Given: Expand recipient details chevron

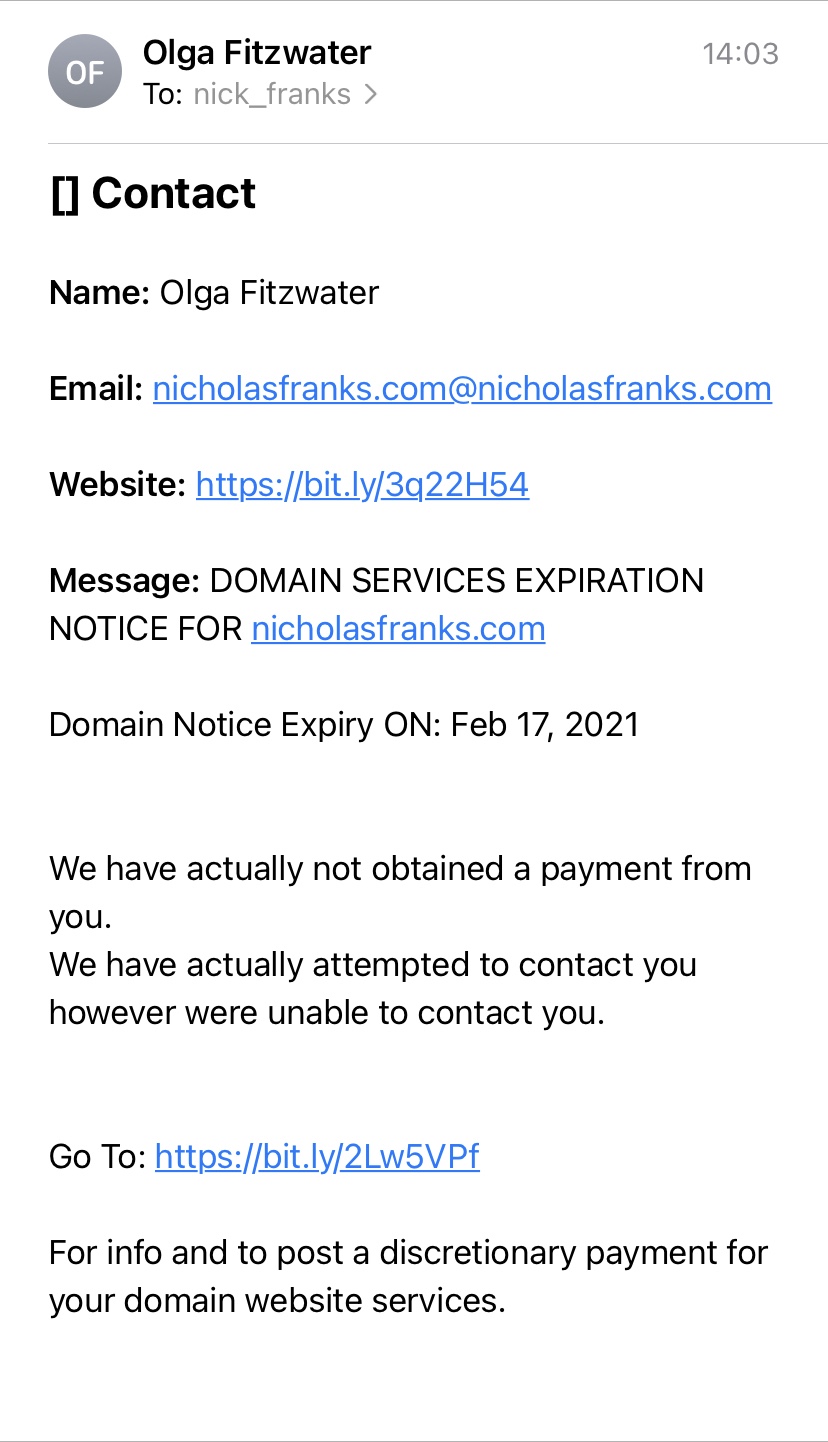Looking at the screenshot, I should pos(371,95).
